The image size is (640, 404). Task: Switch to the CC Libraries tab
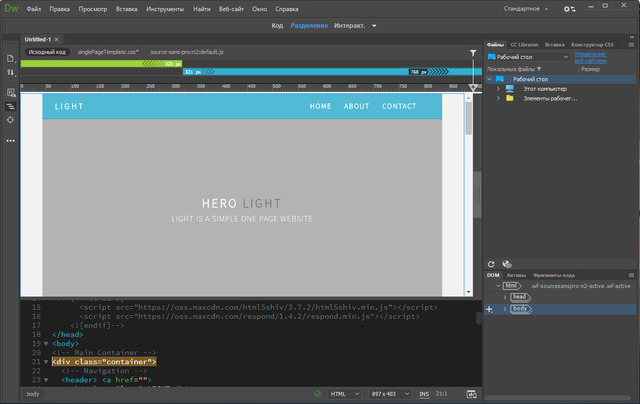pos(525,45)
